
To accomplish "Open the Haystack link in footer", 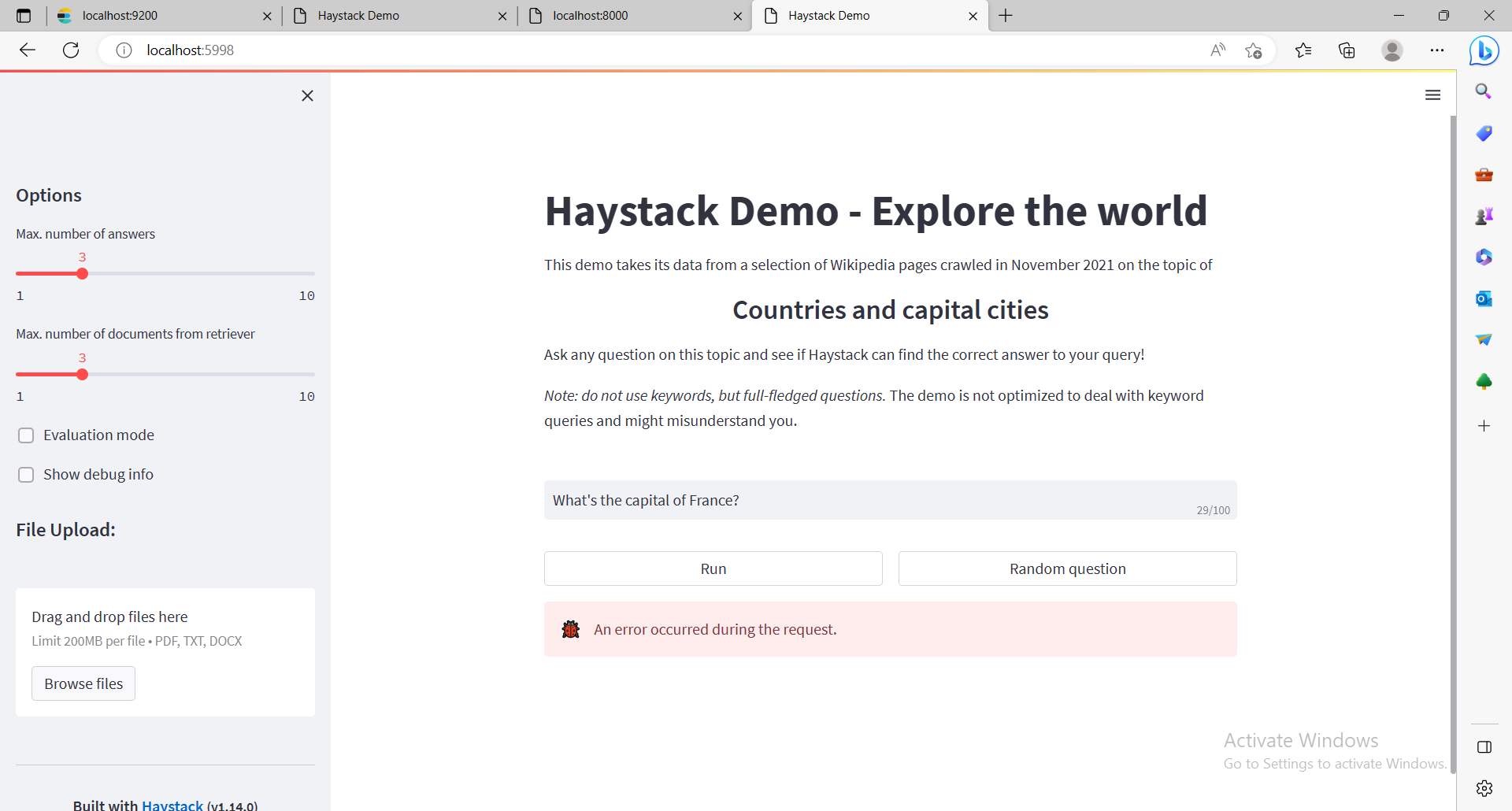I will pyautogui.click(x=172, y=805).
